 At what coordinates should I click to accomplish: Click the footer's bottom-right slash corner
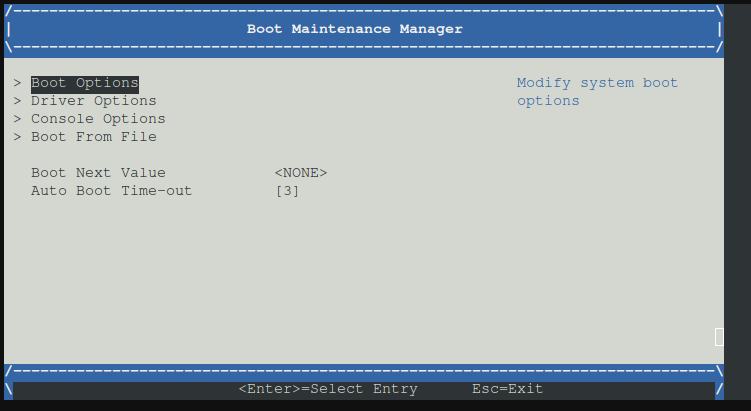tap(719, 388)
